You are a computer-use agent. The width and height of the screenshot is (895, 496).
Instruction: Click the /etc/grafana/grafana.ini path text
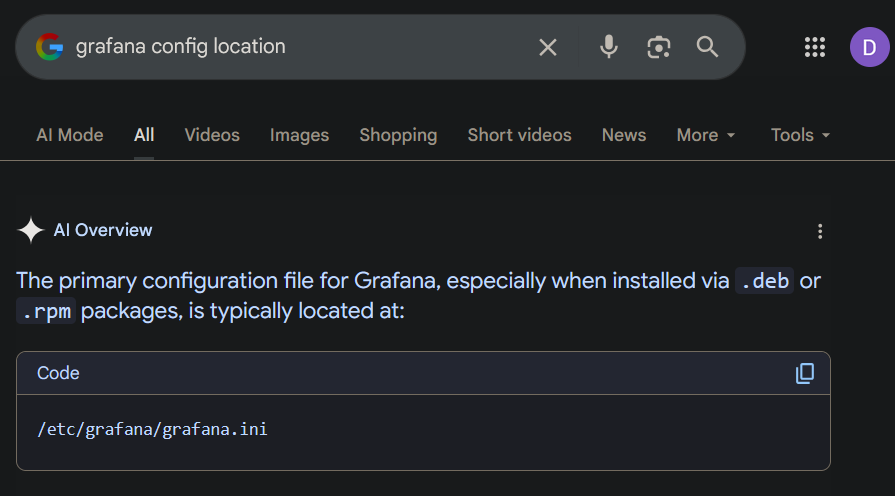[152, 429]
